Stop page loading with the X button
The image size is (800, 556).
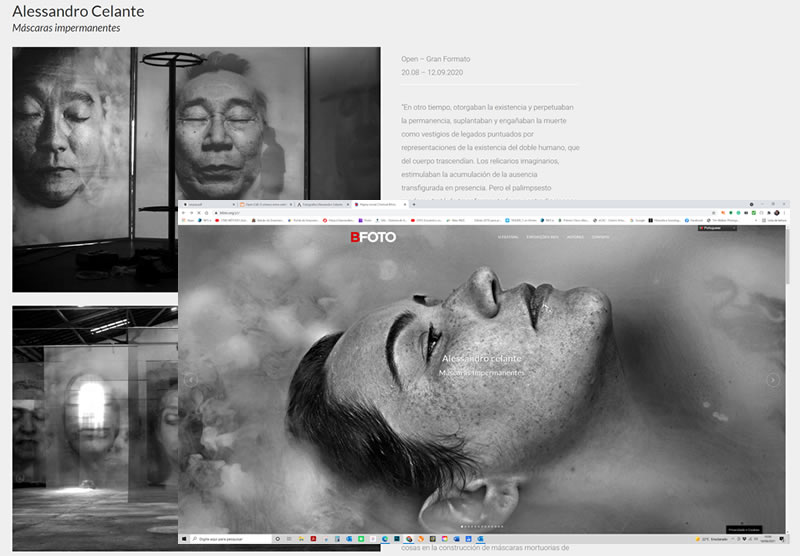199,213
